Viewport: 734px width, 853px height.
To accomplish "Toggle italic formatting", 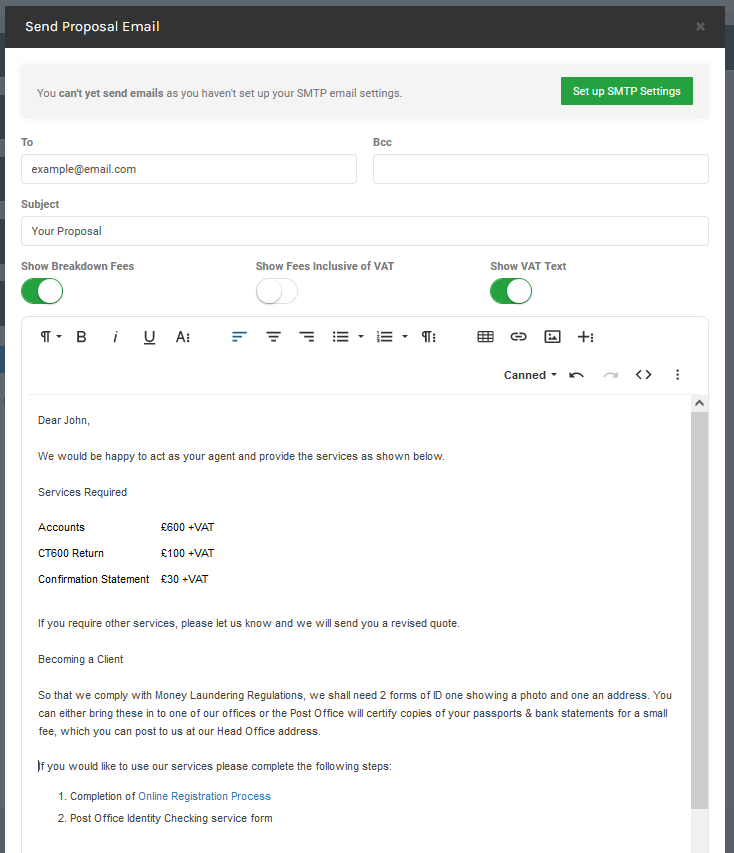I will point(115,337).
